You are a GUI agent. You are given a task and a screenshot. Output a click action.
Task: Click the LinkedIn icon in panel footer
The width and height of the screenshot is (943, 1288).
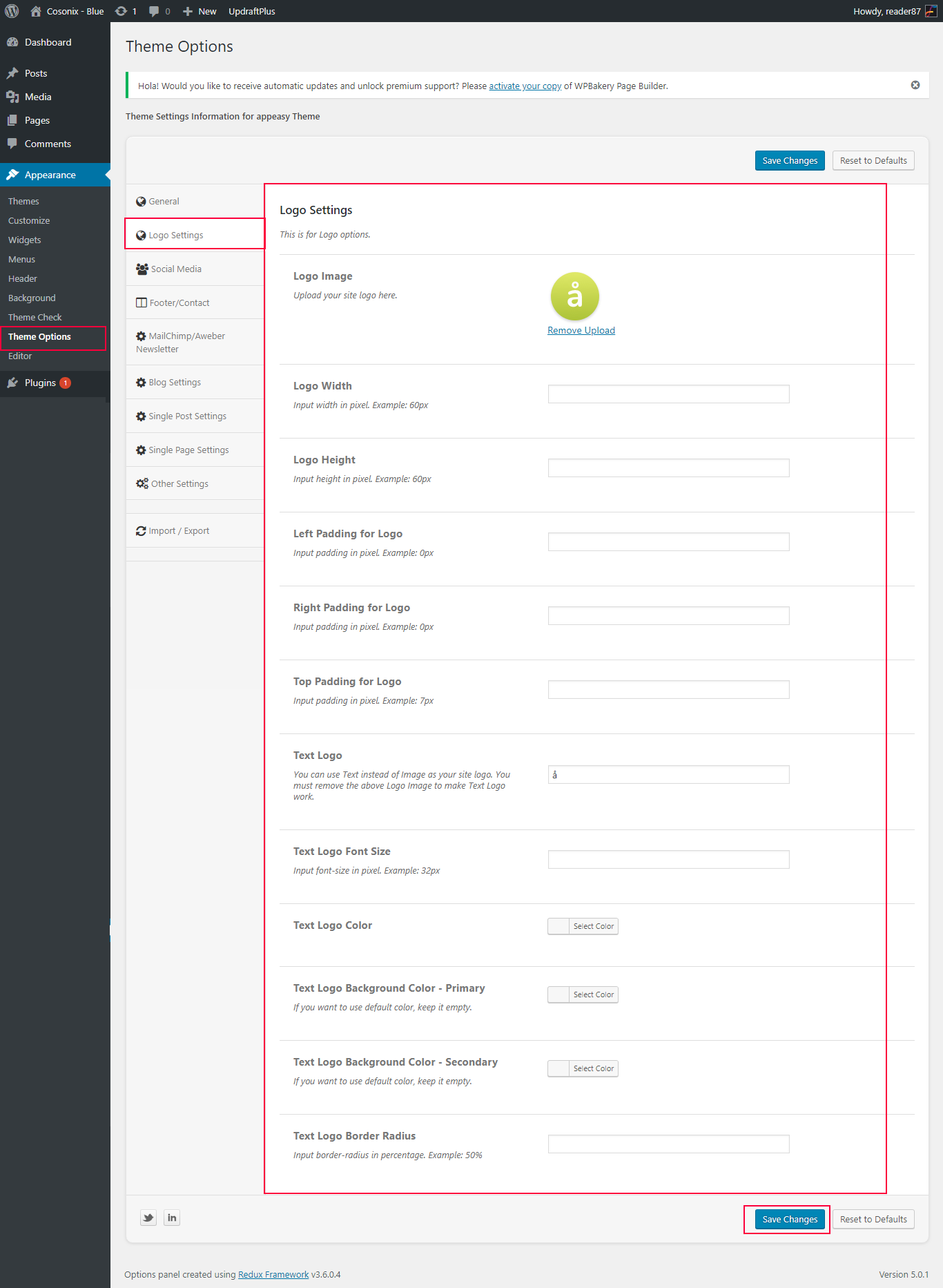[x=172, y=1218]
